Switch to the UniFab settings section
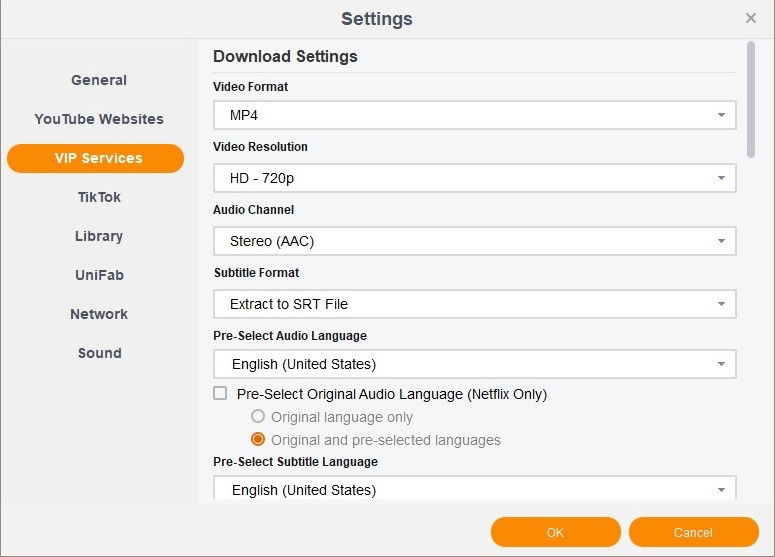775x557 pixels. point(99,275)
